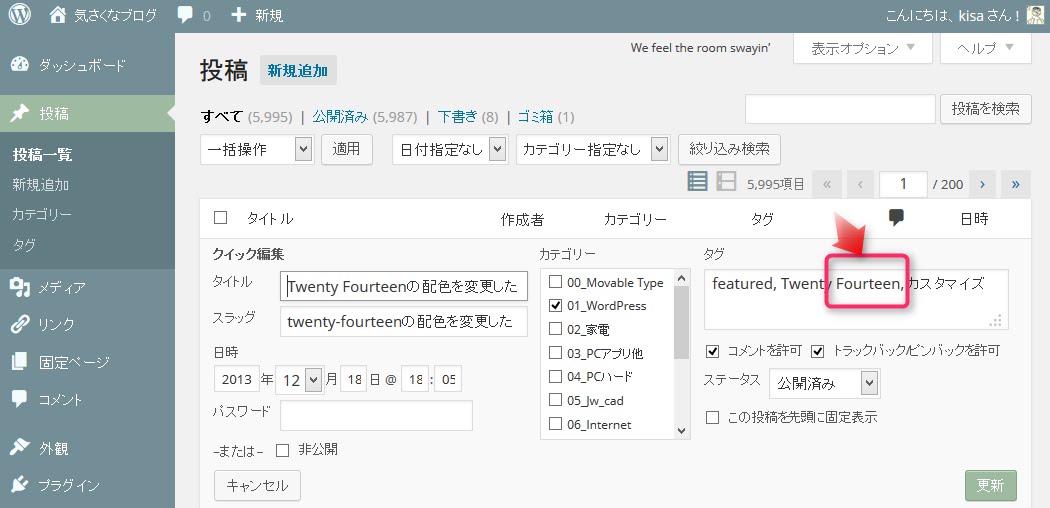Screen dimensions: 1050x508
Task: Open the comments bubble in admin bar
Action: (185, 15)
